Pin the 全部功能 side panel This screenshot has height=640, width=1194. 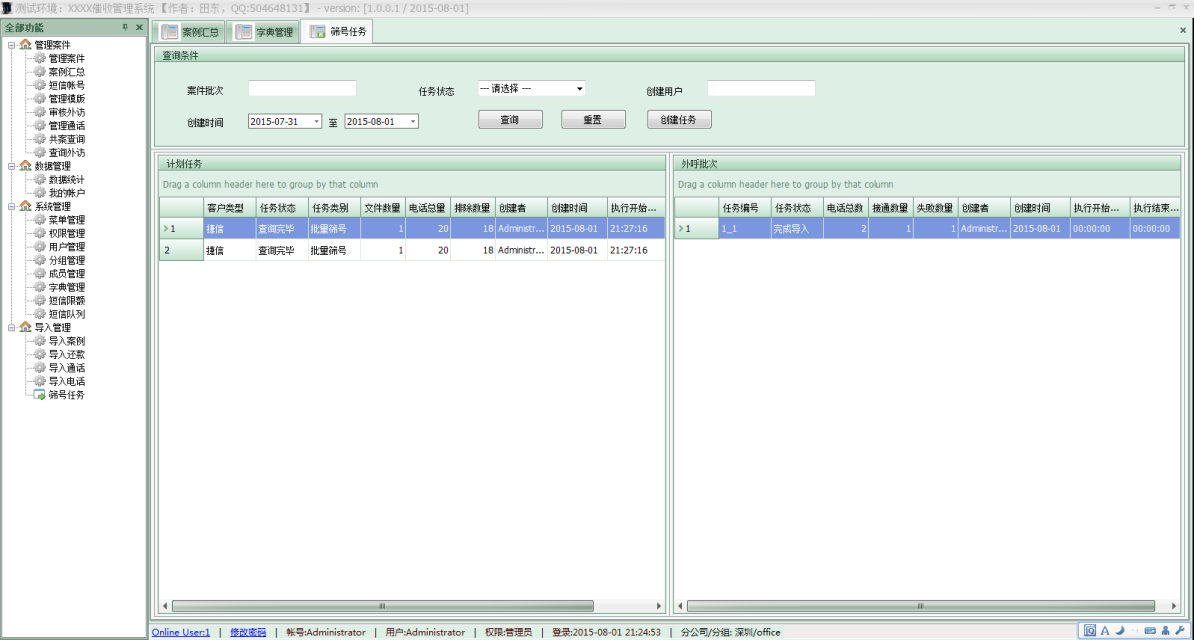(125, 28)
